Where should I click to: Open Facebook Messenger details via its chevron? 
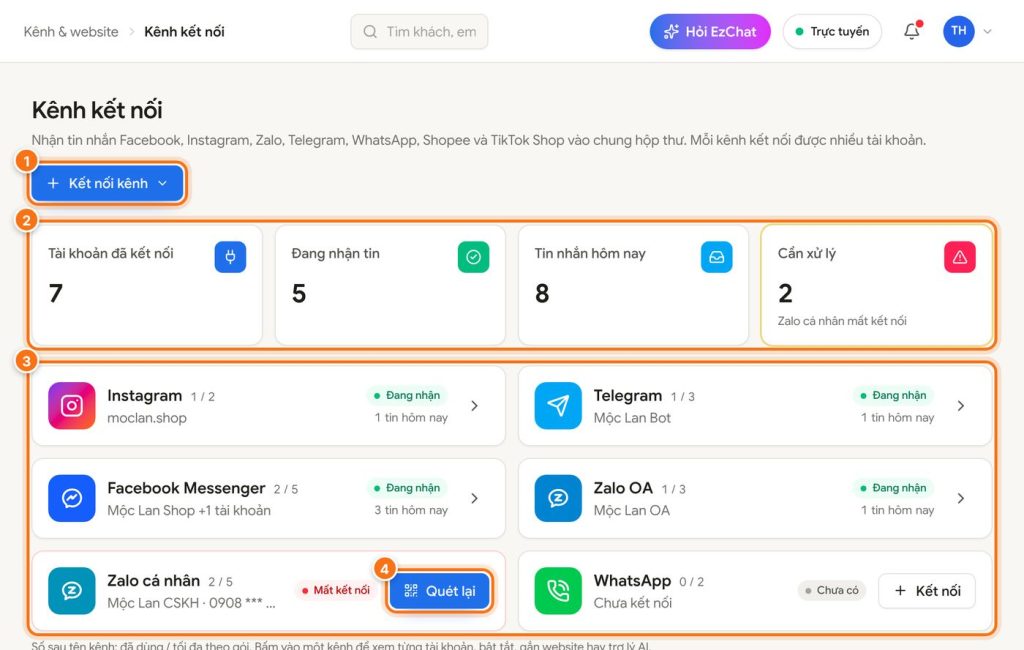click(475, 498)
